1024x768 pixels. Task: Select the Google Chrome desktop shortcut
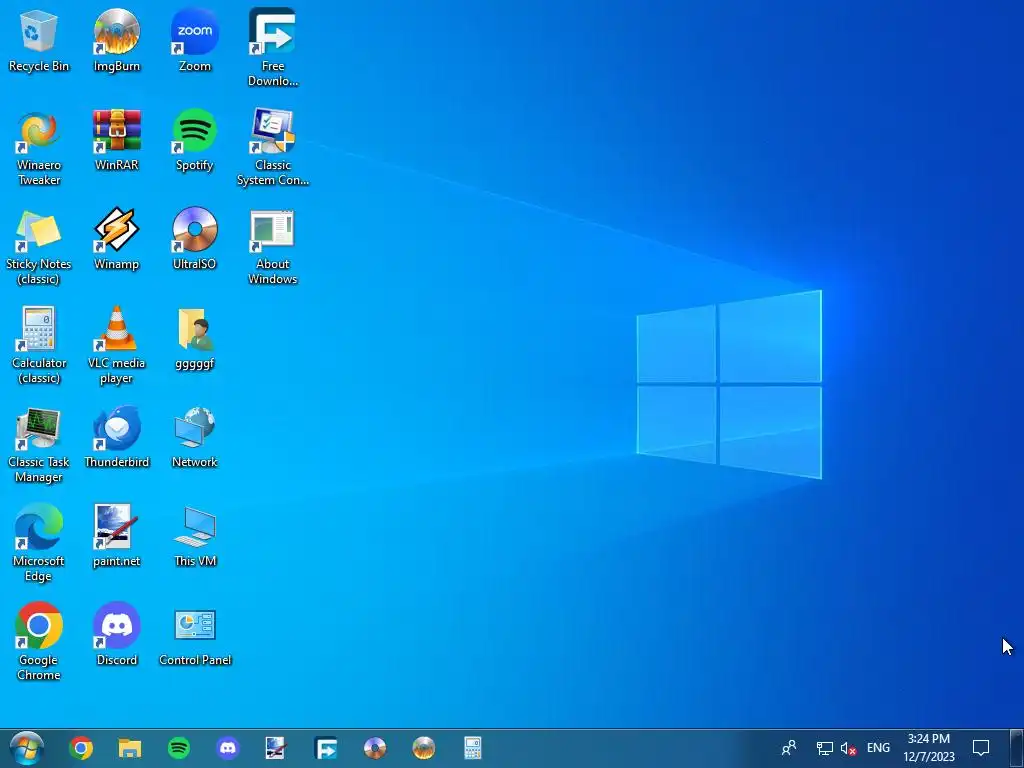tap(39, 643)
